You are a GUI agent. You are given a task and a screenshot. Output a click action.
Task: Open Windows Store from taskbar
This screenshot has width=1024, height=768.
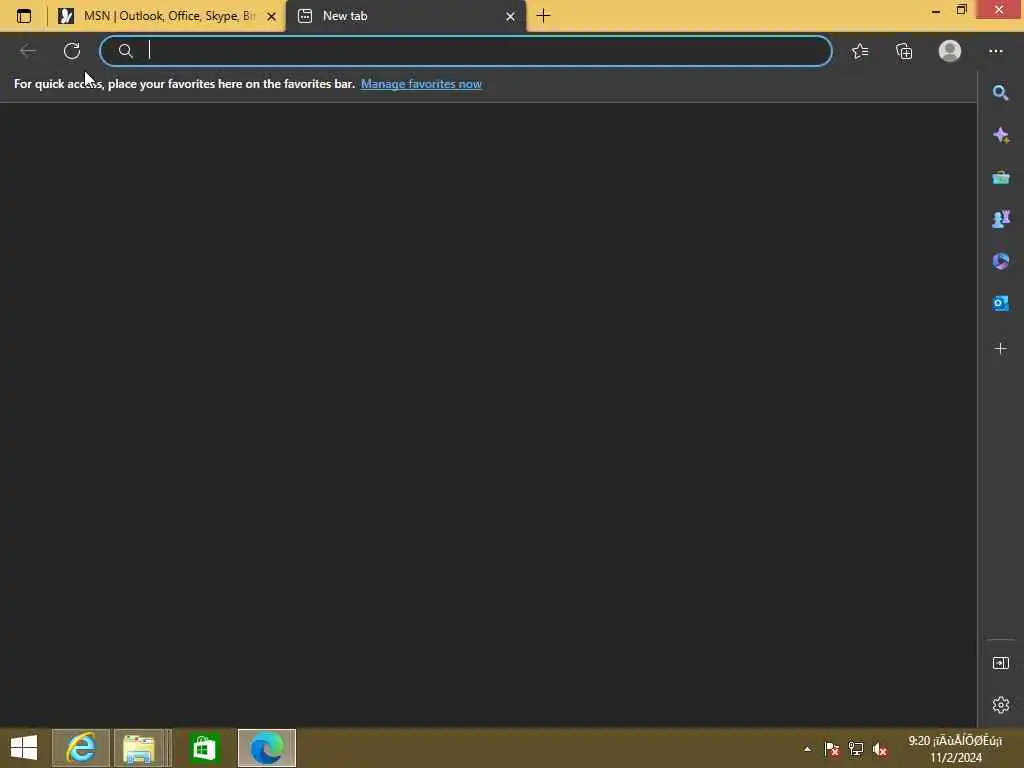coord(204,748)
